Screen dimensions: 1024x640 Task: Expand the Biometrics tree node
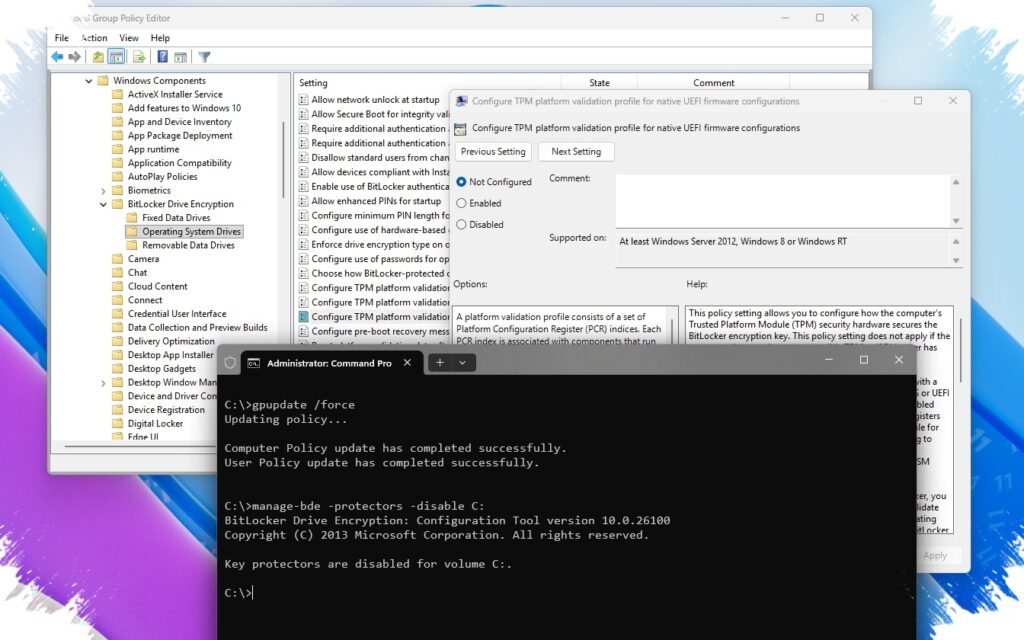coord(103,191)
